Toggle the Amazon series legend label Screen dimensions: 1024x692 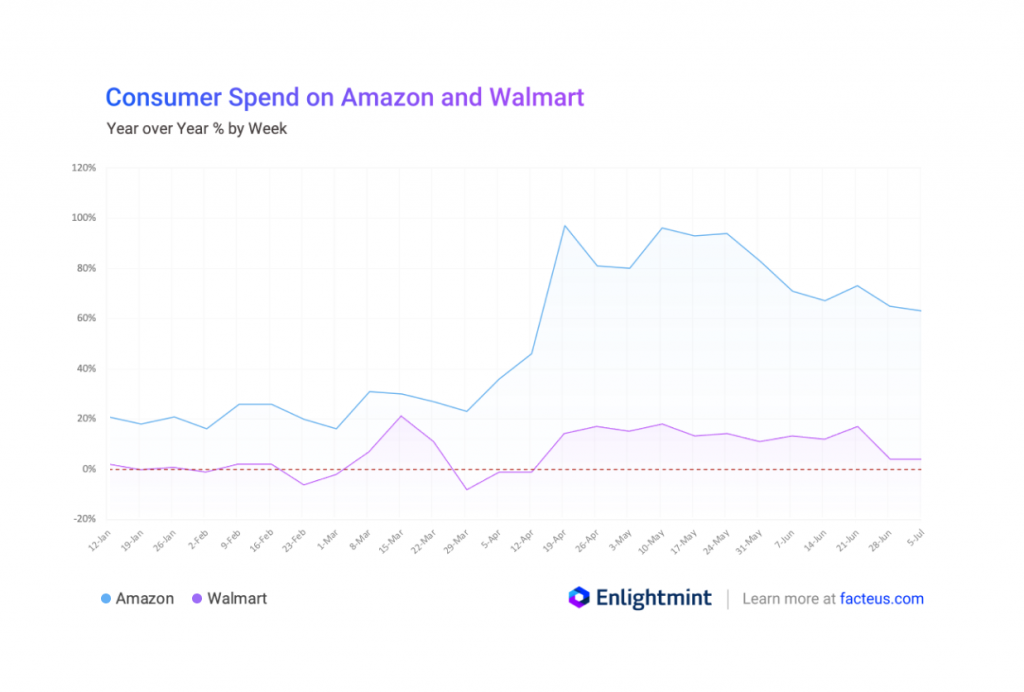click(145, 599)
